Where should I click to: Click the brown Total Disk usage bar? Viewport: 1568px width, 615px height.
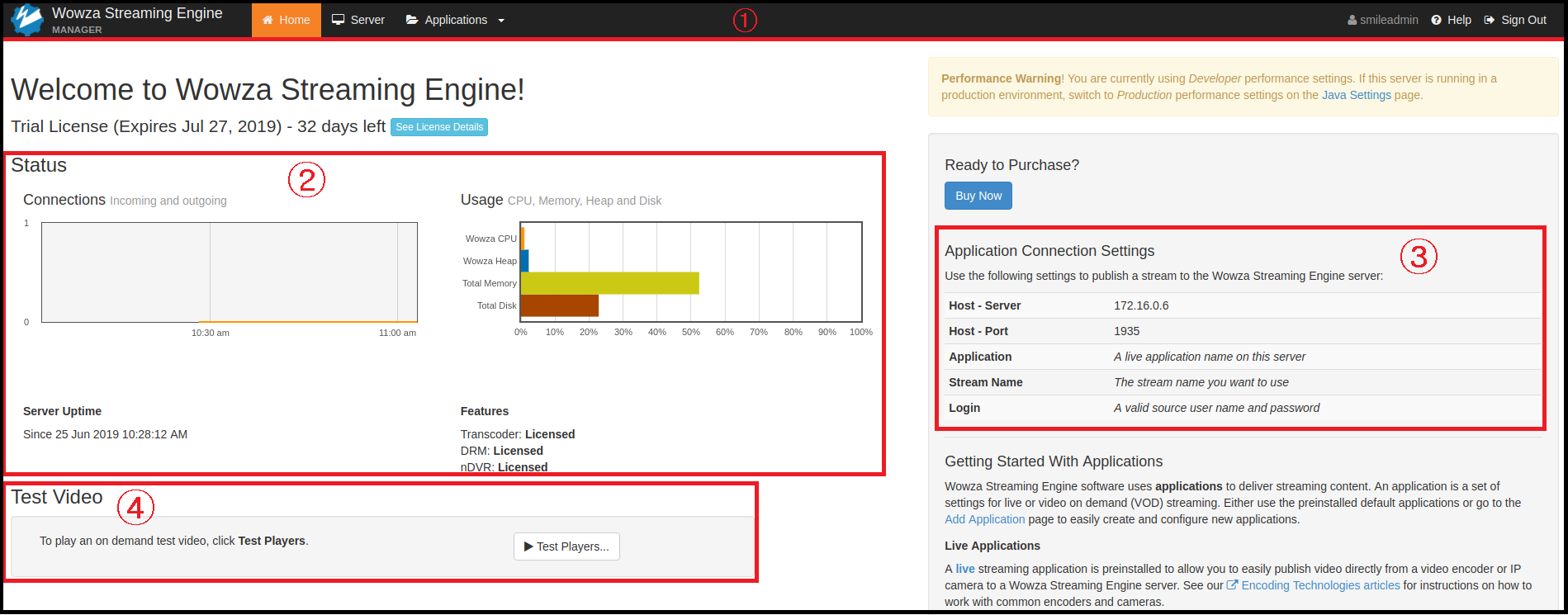point(559,305)
